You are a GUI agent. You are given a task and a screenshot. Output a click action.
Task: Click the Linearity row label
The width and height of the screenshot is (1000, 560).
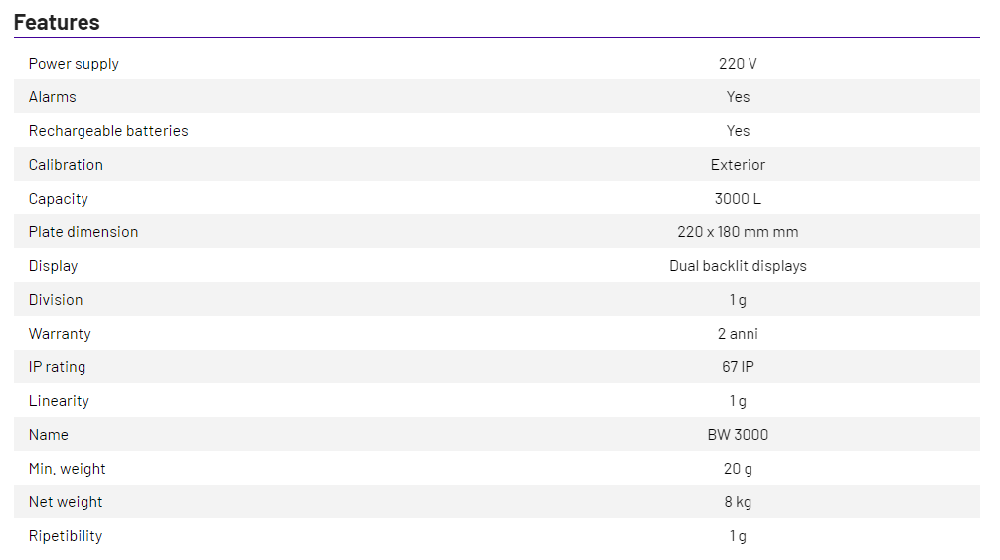(59, 401)
